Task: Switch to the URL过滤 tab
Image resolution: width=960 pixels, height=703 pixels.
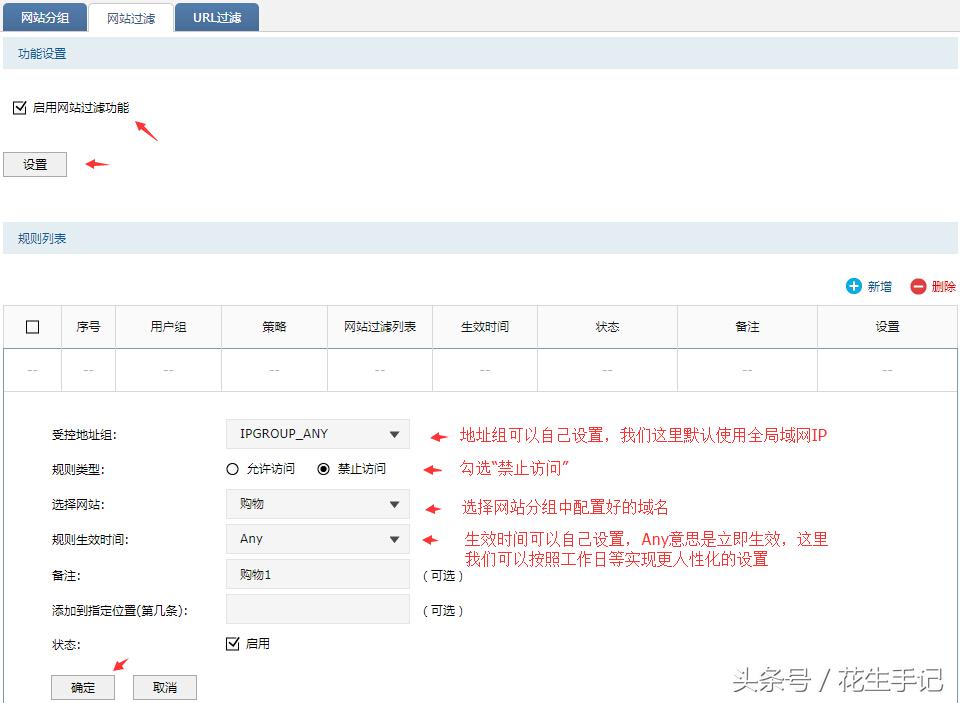Action: coord(216,17)
